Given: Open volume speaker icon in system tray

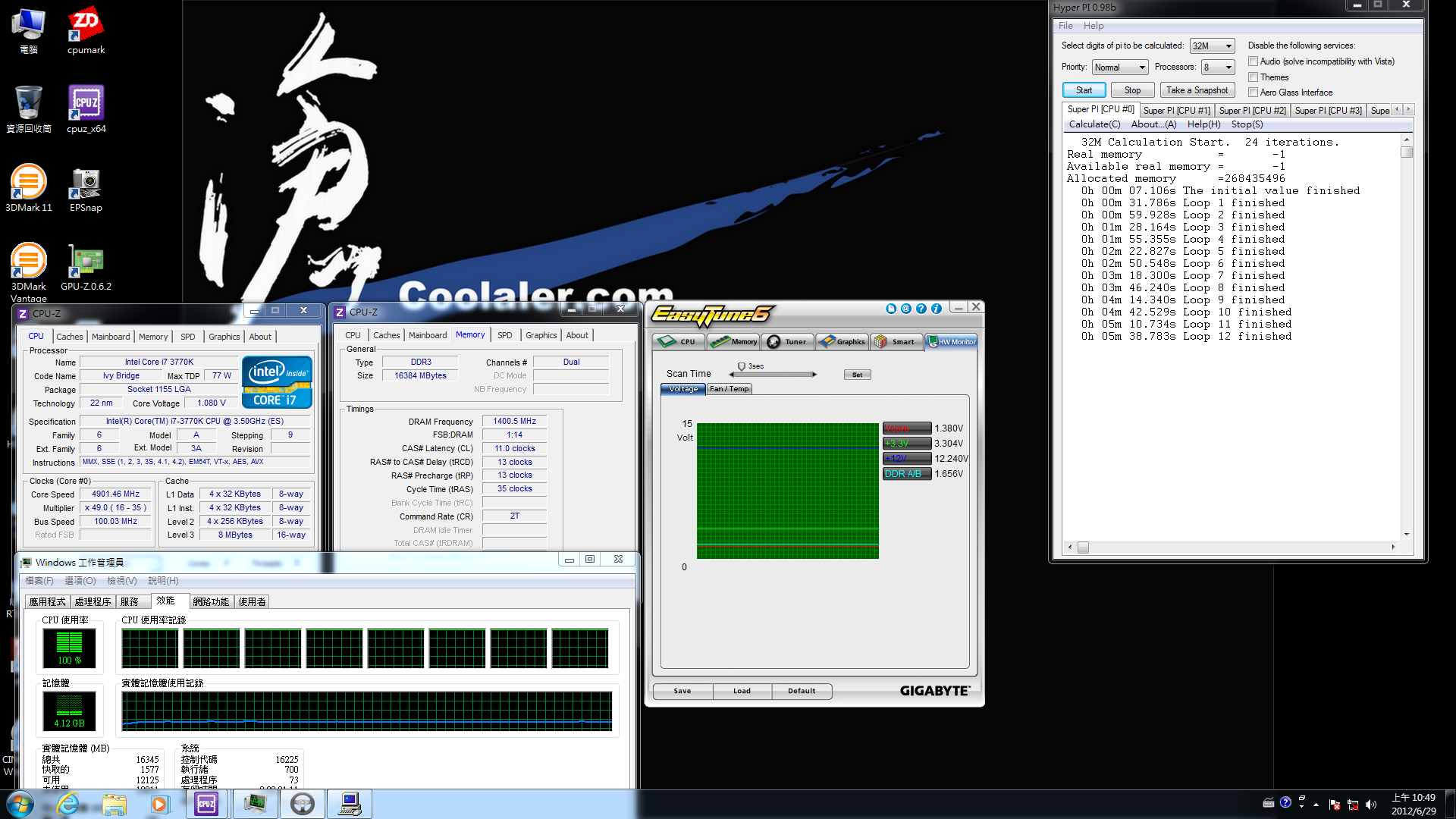Looking at the screenshot, I should pos(1371,805).
